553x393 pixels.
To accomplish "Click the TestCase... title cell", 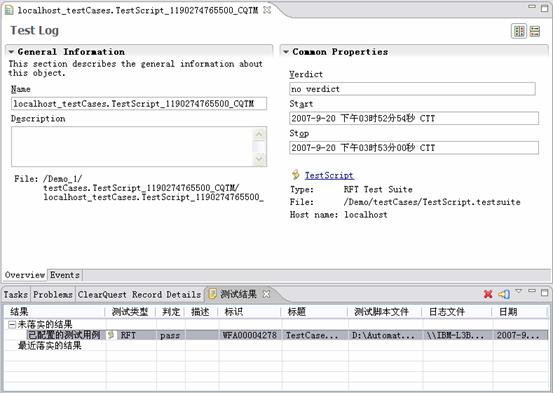I will [315, 335].
